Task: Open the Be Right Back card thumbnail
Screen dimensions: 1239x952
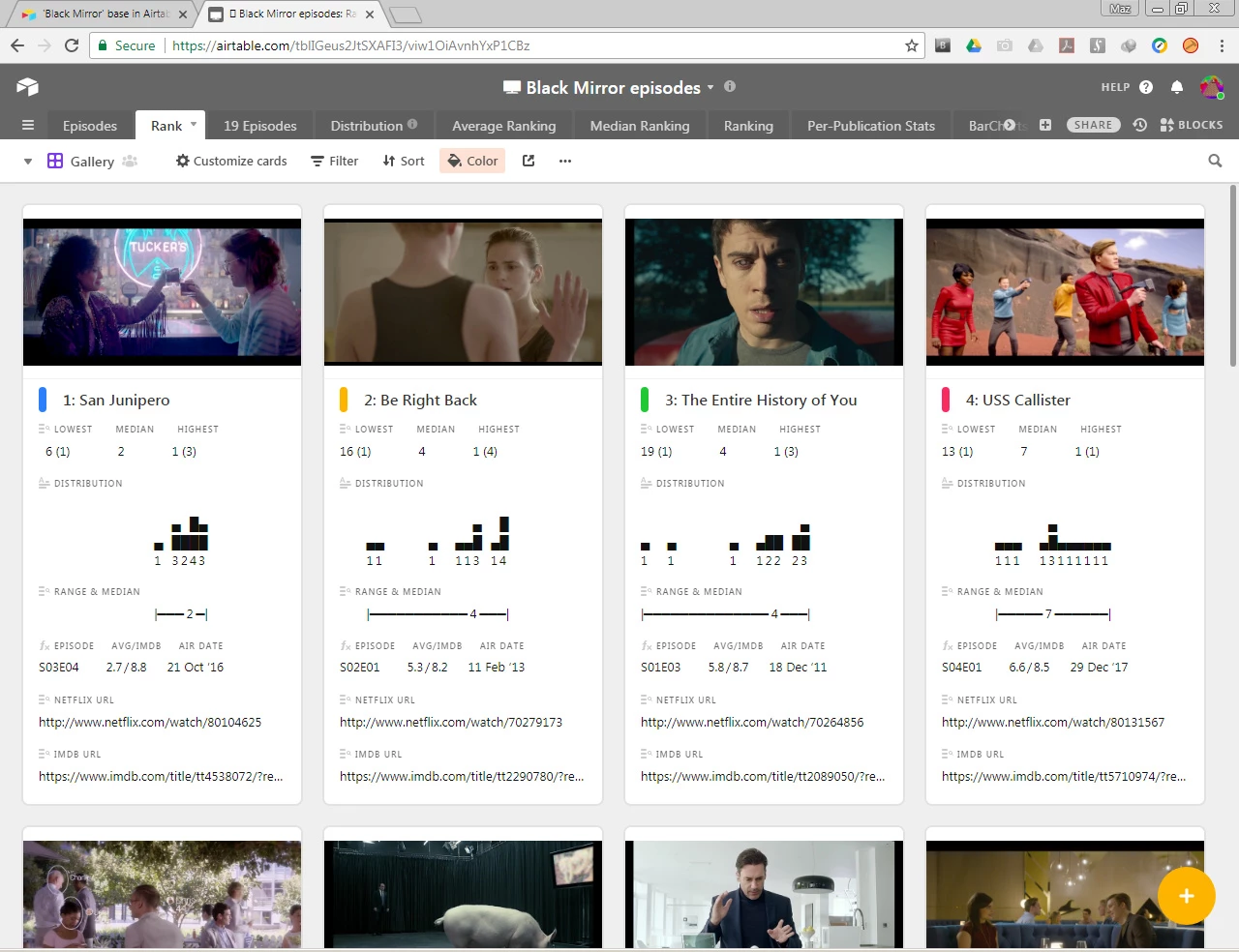Action: (463, 292)
